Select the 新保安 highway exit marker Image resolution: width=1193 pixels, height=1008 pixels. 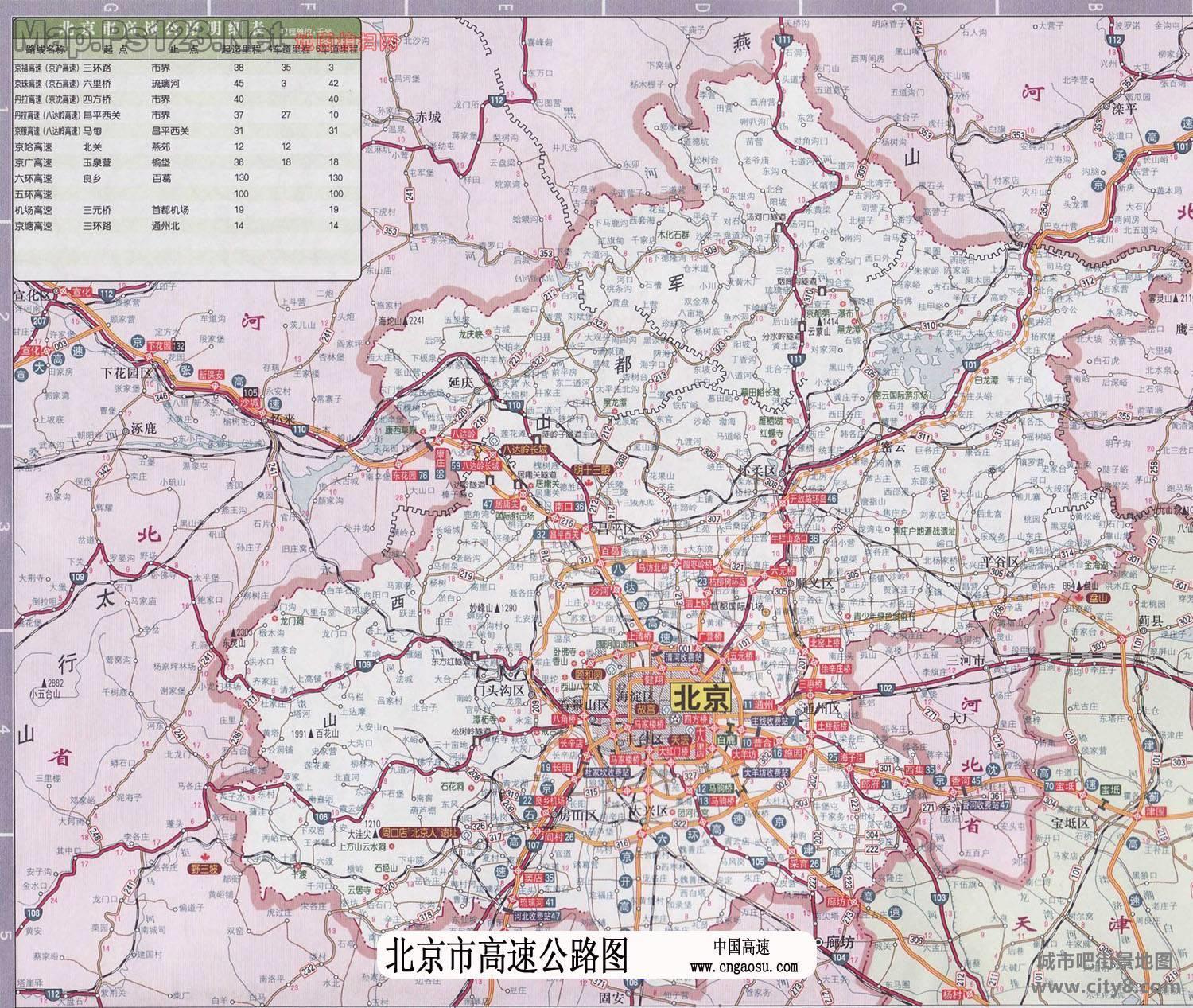tap(212, 373)
